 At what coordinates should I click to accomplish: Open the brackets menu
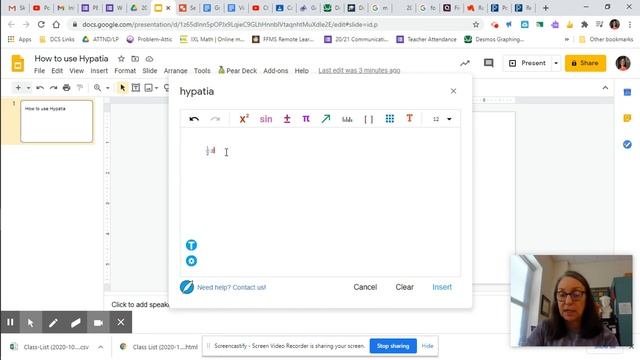coord(369,119)
